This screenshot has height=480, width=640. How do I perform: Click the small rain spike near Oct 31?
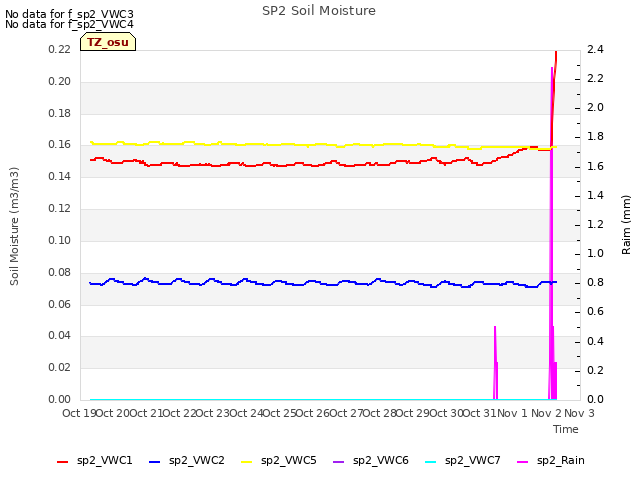(x=496, y=363)
